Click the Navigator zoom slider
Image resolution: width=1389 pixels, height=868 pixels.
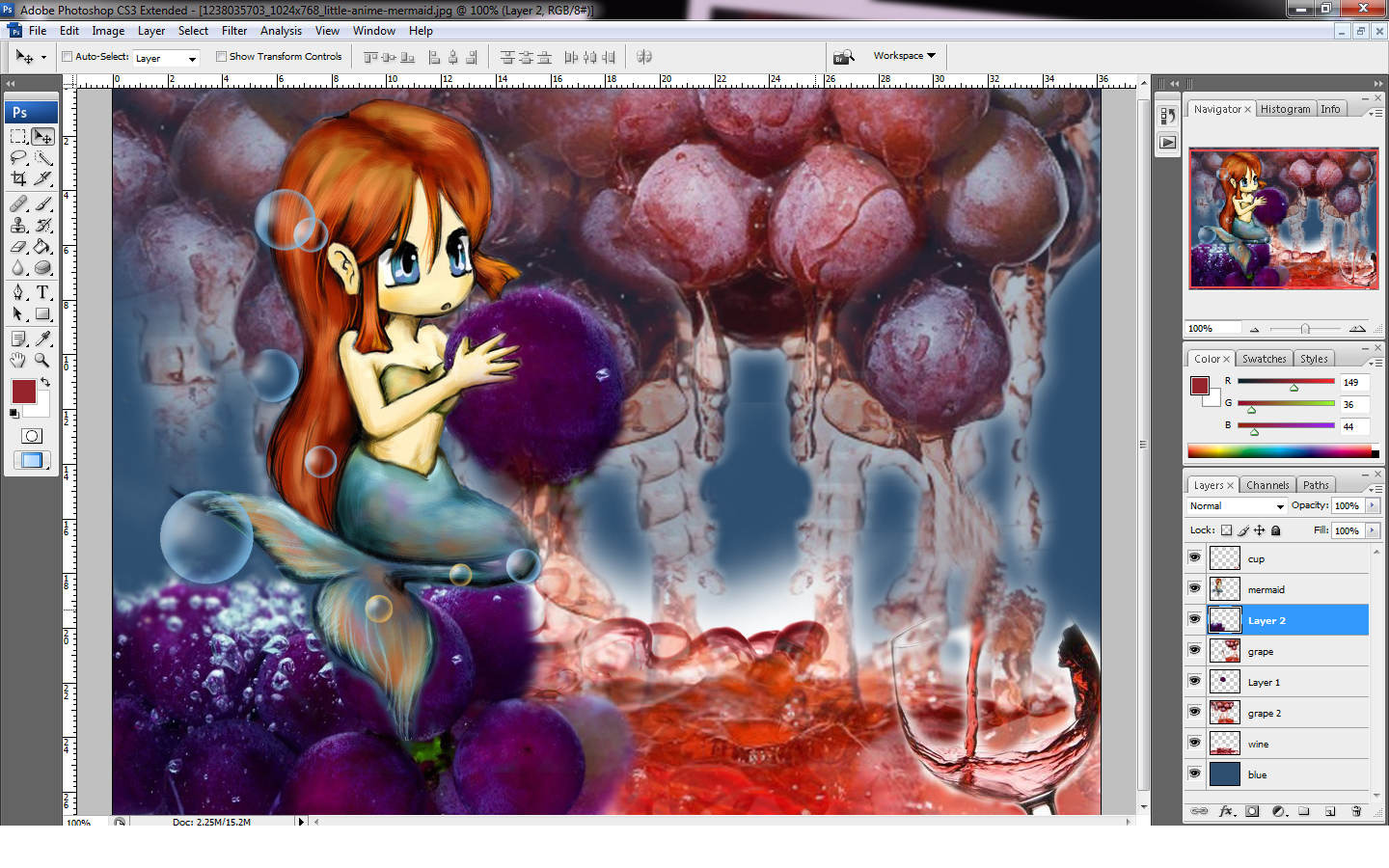tap(1305, 329)
